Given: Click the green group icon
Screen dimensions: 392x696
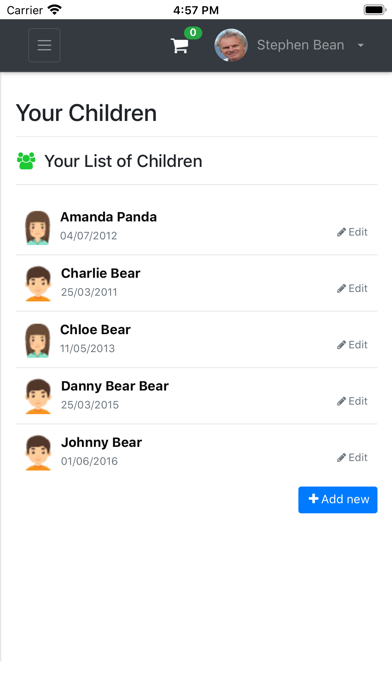Looking at the screenshot, I should [26, 161].
